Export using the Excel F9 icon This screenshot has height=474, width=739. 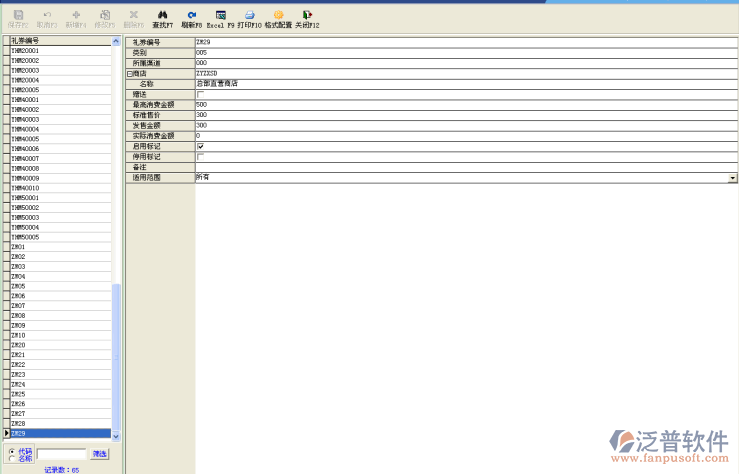pos(220,14)
